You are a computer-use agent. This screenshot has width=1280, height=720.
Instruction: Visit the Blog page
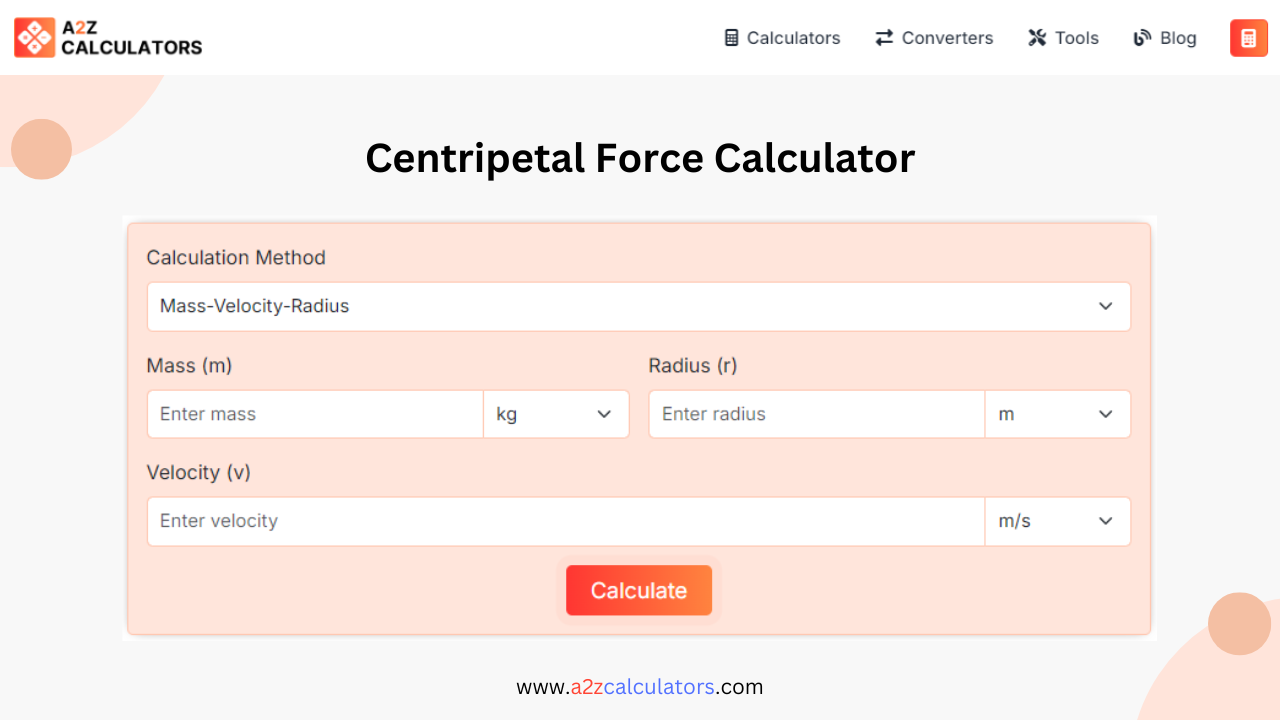[1177, 37]
